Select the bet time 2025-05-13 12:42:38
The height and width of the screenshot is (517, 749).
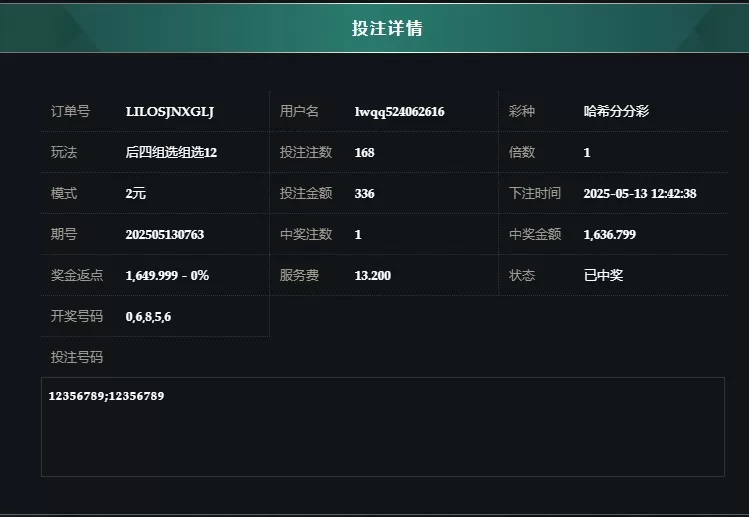(640, 194)
